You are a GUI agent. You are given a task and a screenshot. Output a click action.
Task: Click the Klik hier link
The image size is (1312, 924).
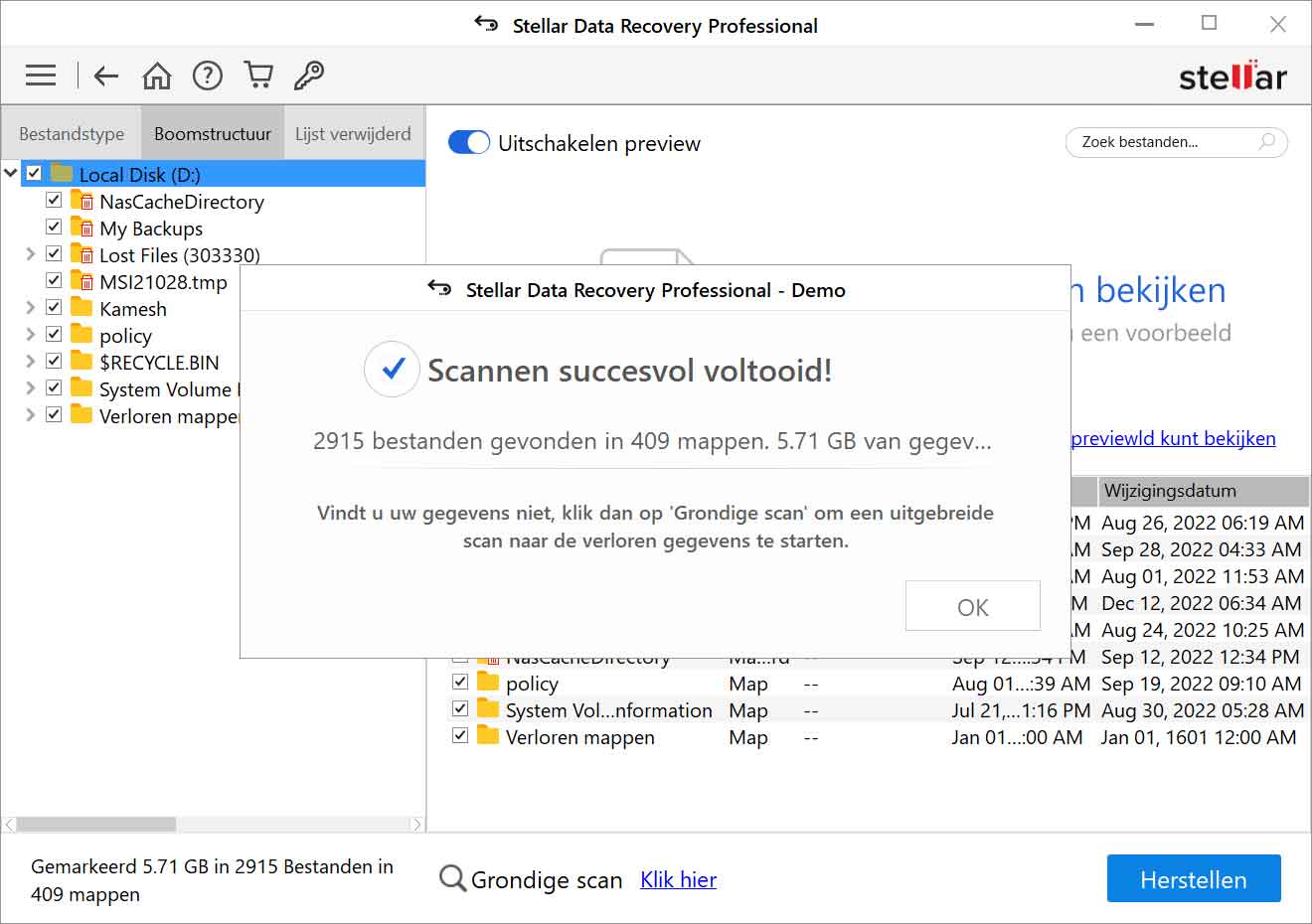(678, 879)
